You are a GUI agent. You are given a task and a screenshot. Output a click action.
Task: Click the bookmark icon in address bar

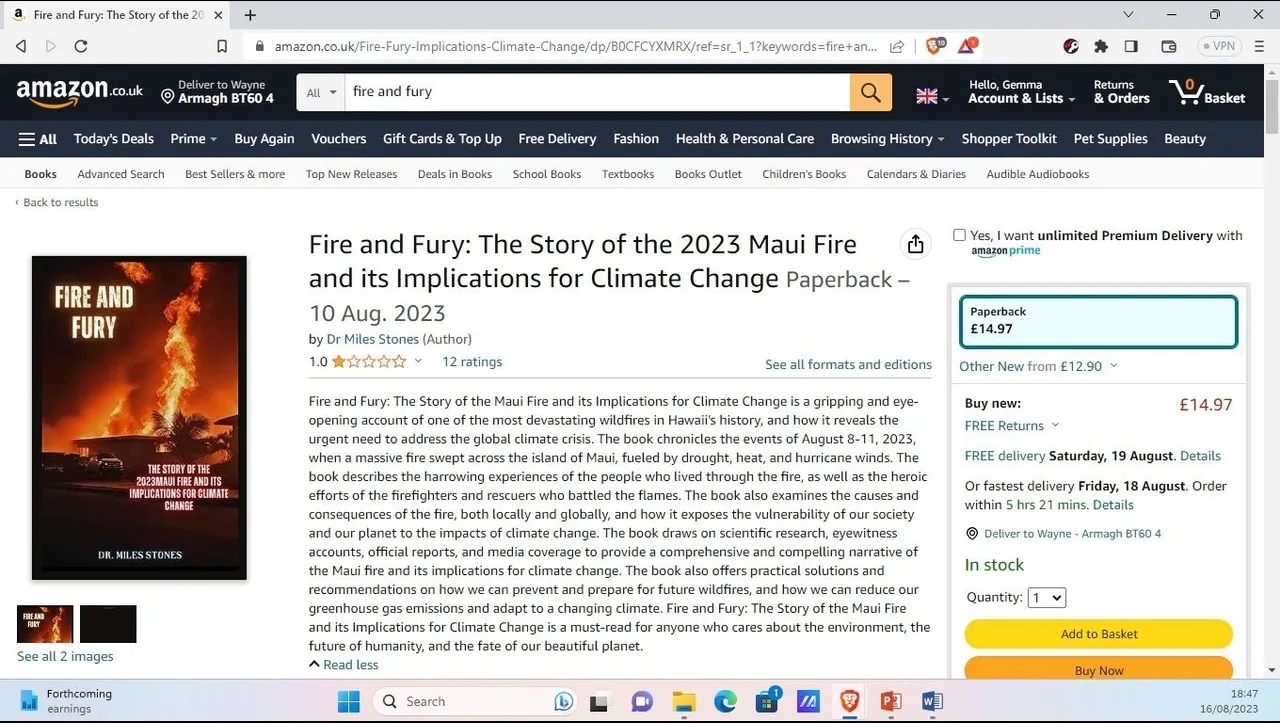[x=222, y=46]
